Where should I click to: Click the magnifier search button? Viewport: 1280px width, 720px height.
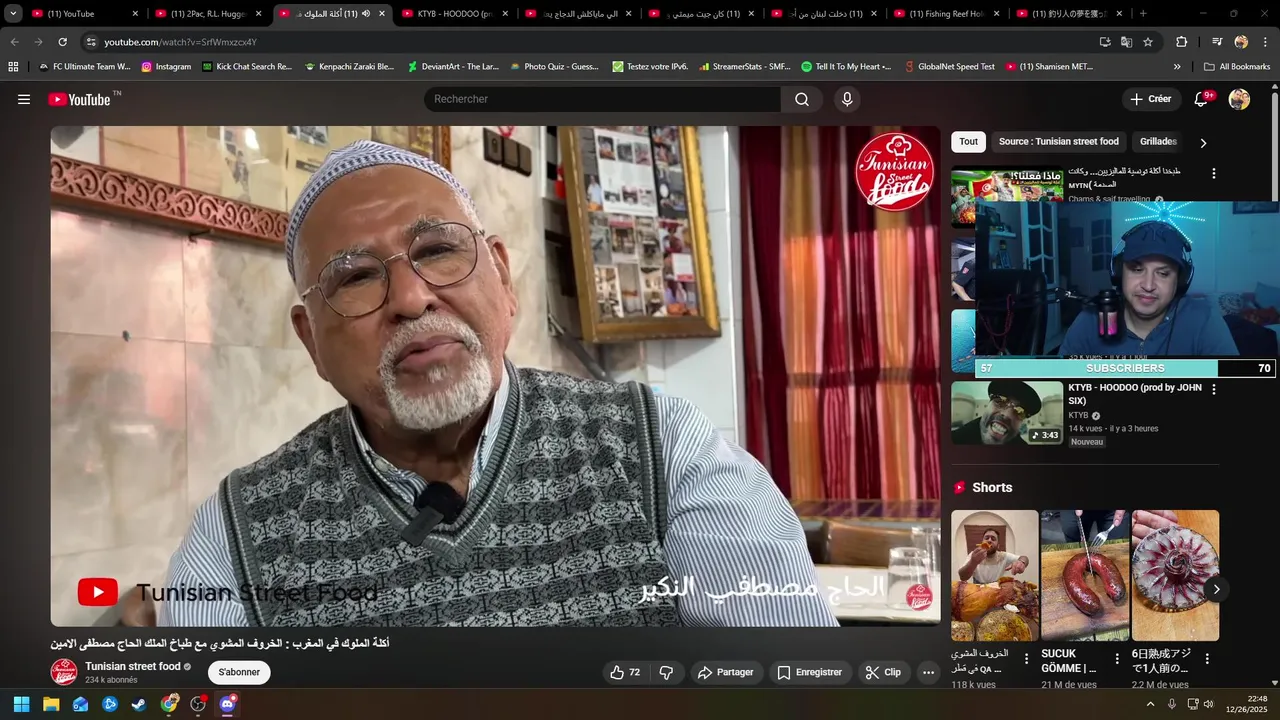pos(802,99)
